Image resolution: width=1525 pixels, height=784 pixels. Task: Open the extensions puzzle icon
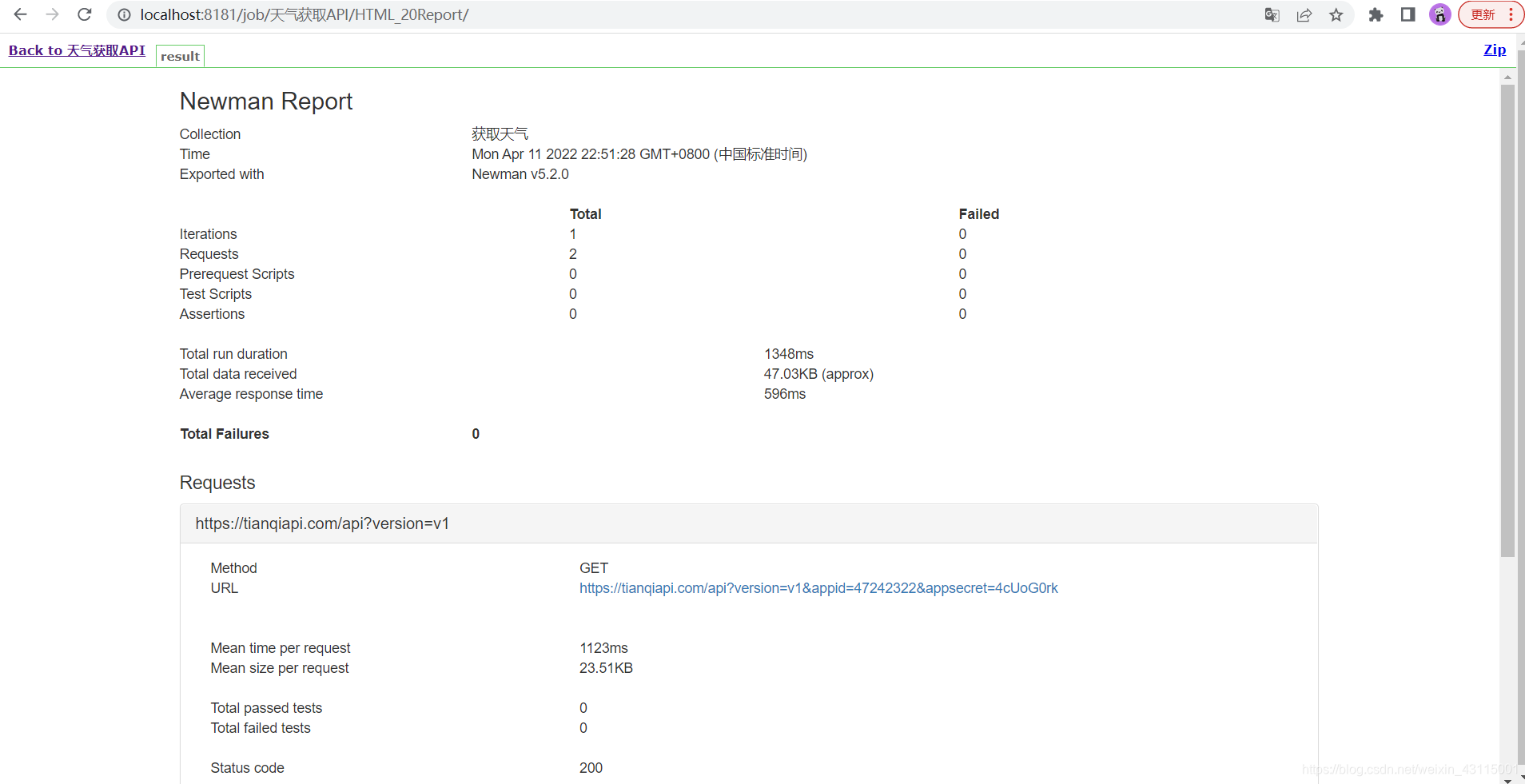tap(1376, 14)
